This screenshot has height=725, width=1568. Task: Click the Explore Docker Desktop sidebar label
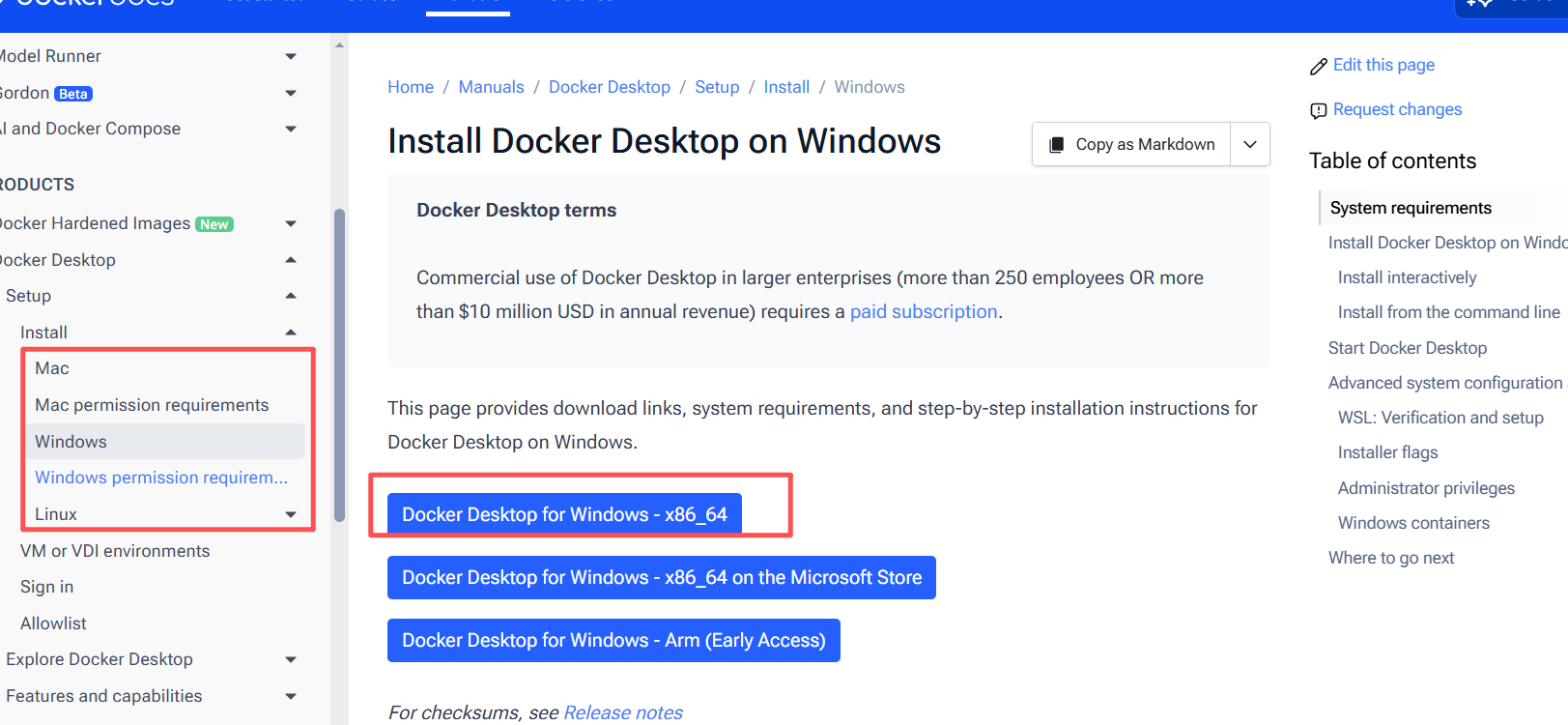click(100, 659)
